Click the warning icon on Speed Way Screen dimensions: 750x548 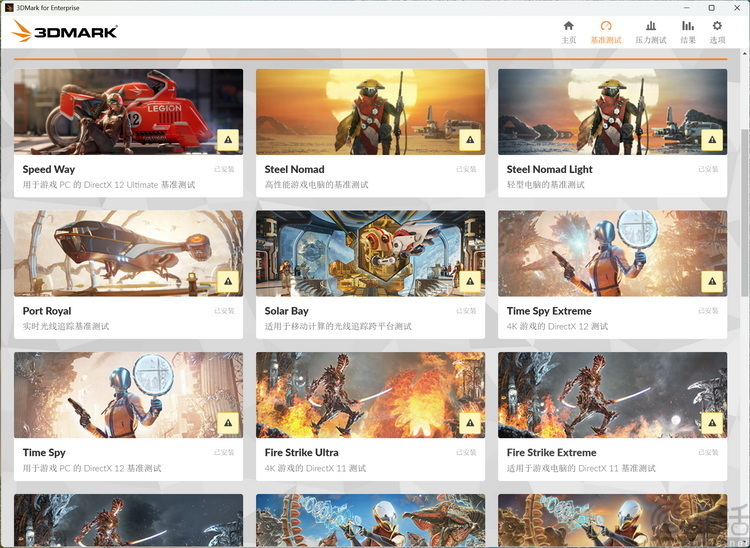228,140
